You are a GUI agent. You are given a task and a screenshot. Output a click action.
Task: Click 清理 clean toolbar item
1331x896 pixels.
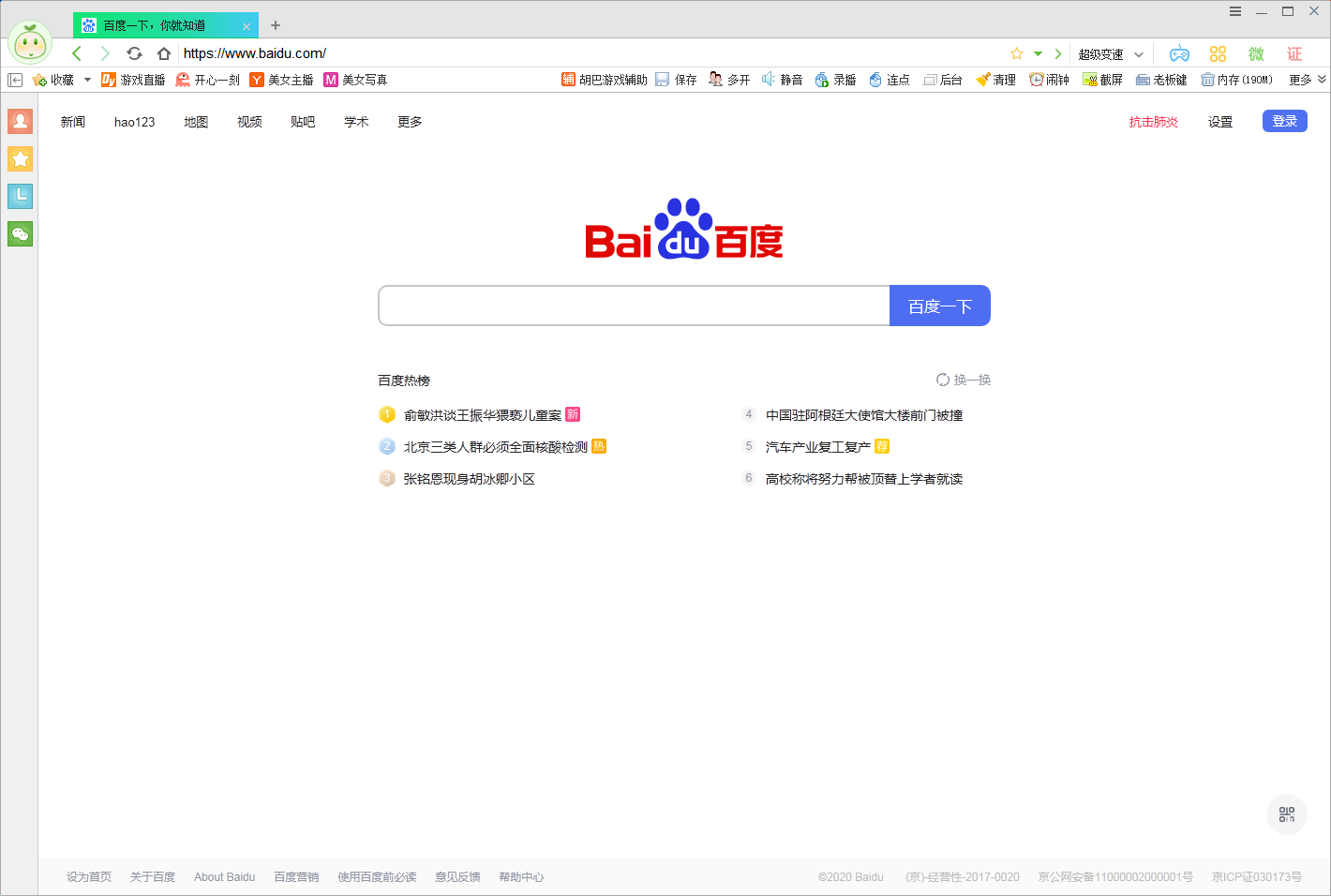pos(995,80)
